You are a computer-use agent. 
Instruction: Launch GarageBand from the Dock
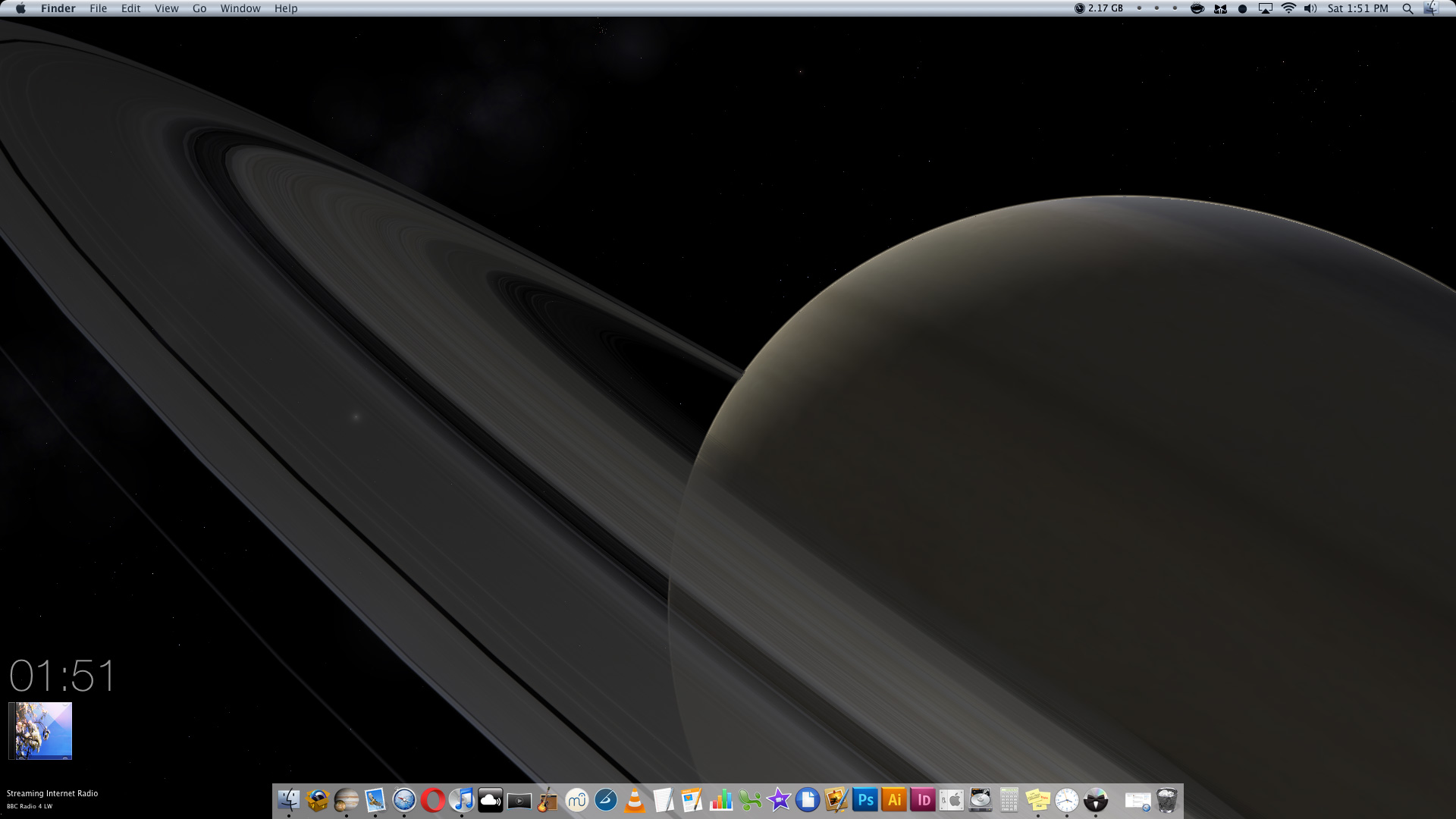pyautogui.click(x=548, y=800)
